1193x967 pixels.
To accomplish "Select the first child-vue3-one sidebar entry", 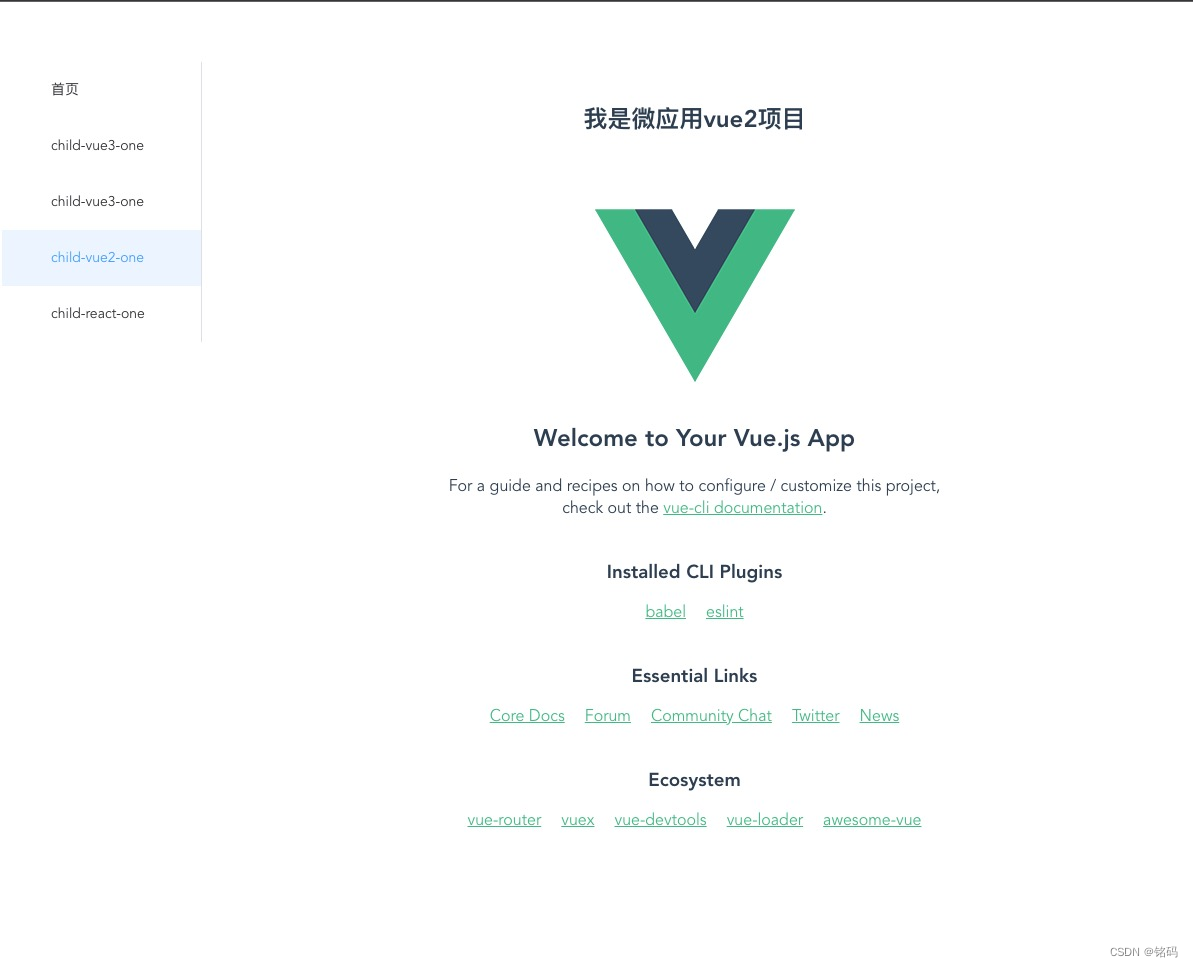I will point(101,145).
